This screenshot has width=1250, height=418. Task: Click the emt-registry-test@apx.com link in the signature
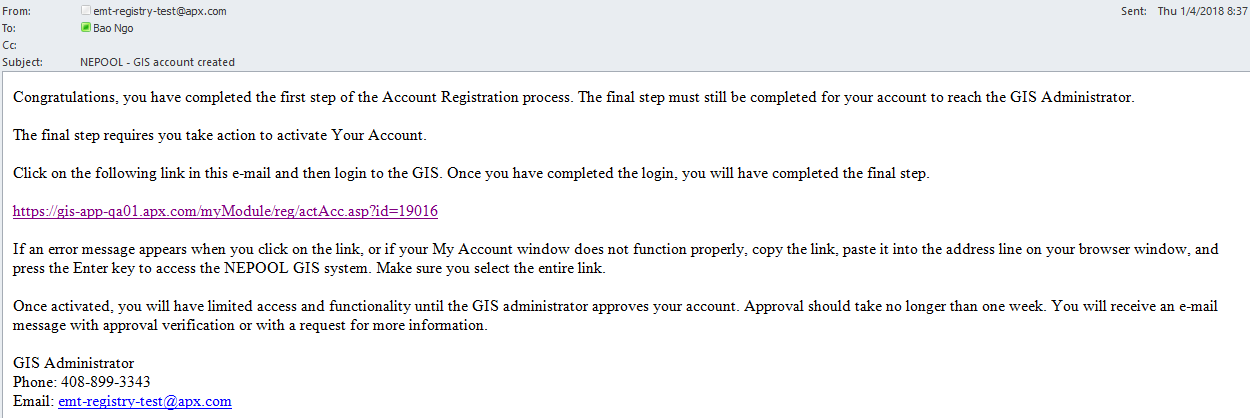tap(145, 401)
